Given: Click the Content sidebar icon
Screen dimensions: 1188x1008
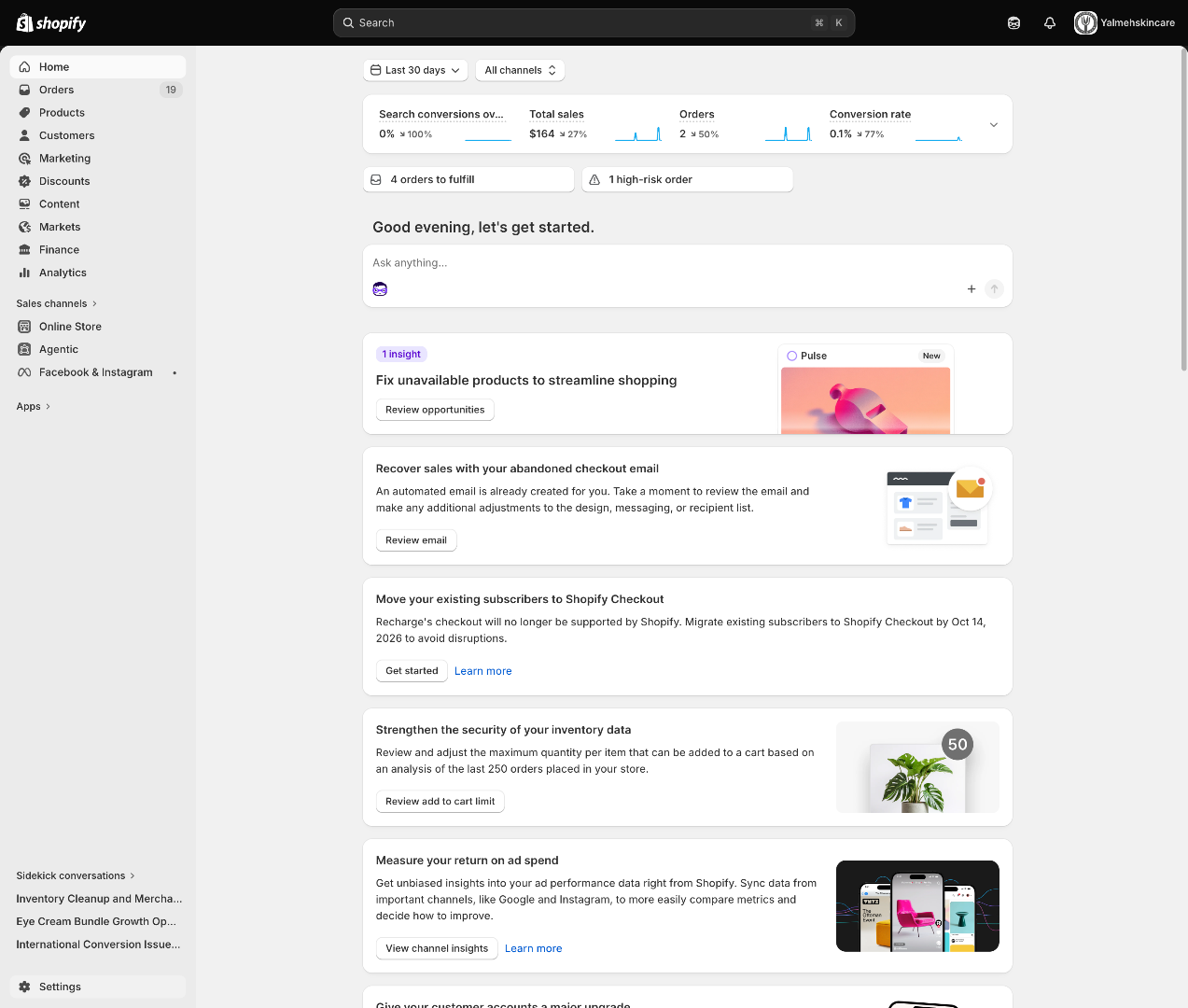Looking at the screenshot, I should pyautogui.click(x=25, y=204).
